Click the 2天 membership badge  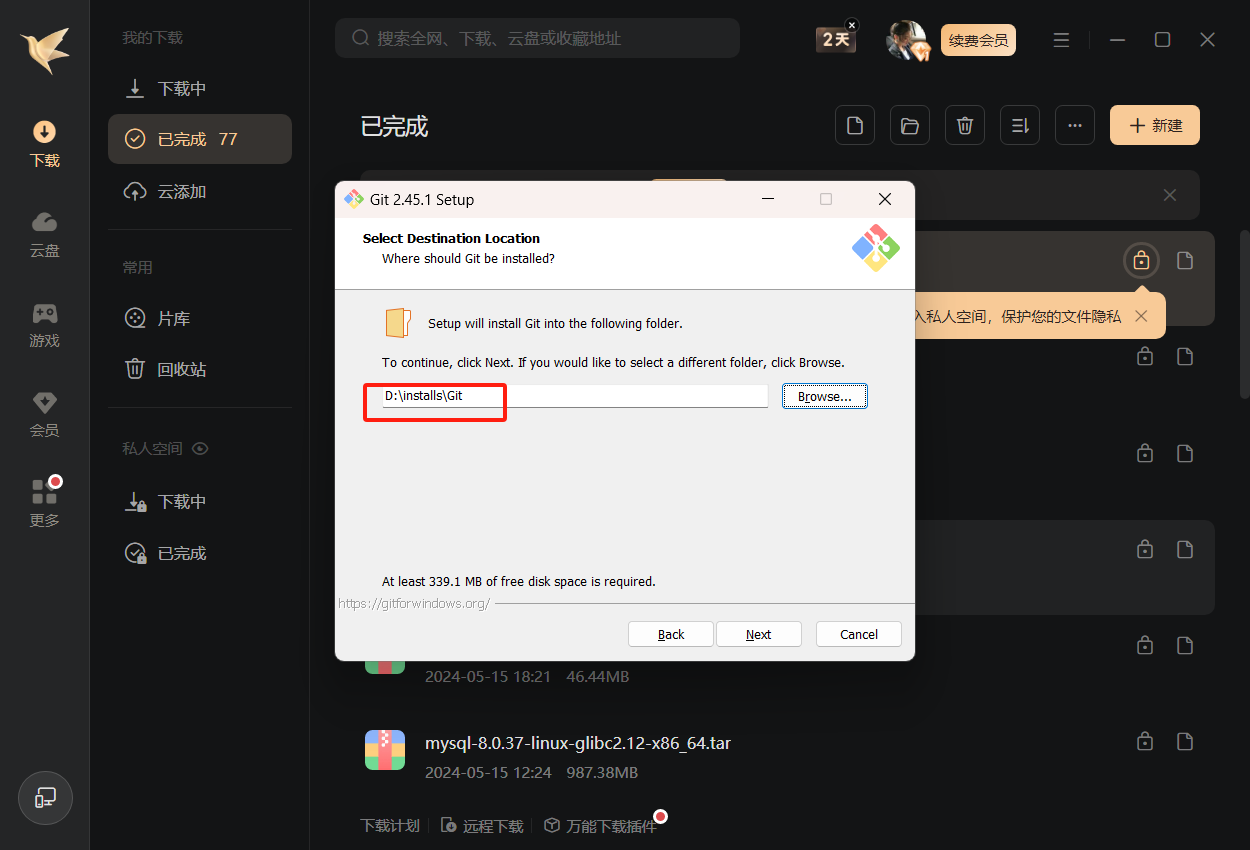pyautogui.click(x=835, y=39)
